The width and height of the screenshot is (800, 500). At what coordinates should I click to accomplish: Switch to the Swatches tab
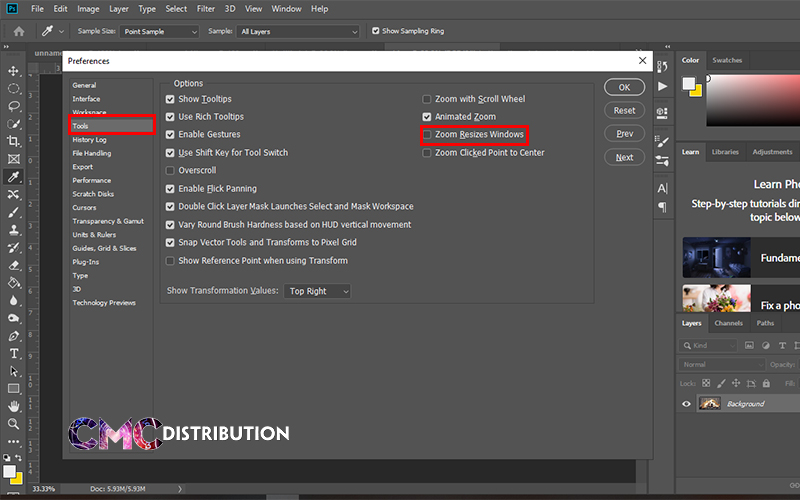727,60
